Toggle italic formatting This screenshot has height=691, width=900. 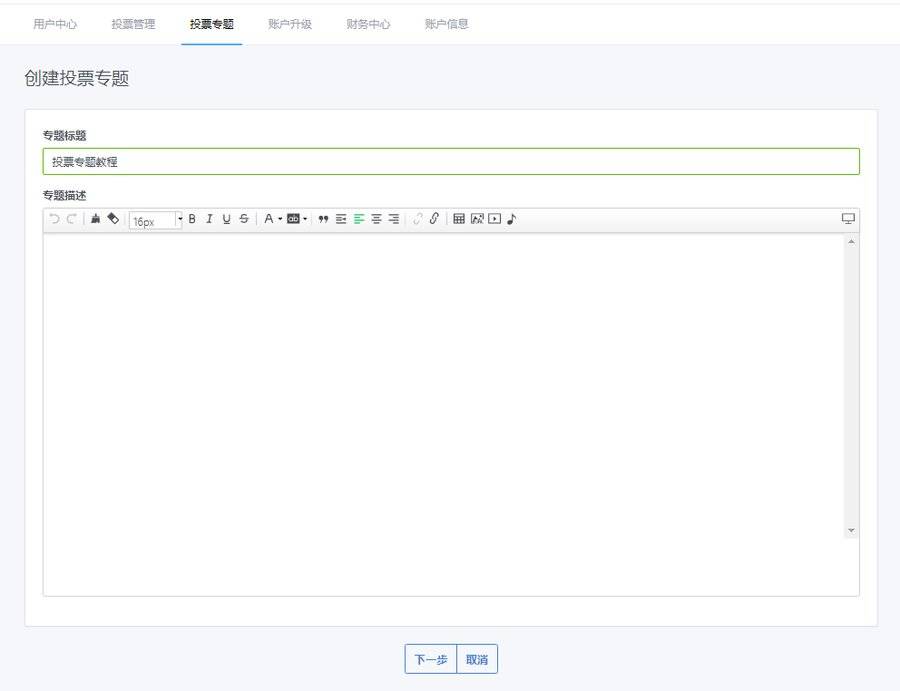click(210, 219)
